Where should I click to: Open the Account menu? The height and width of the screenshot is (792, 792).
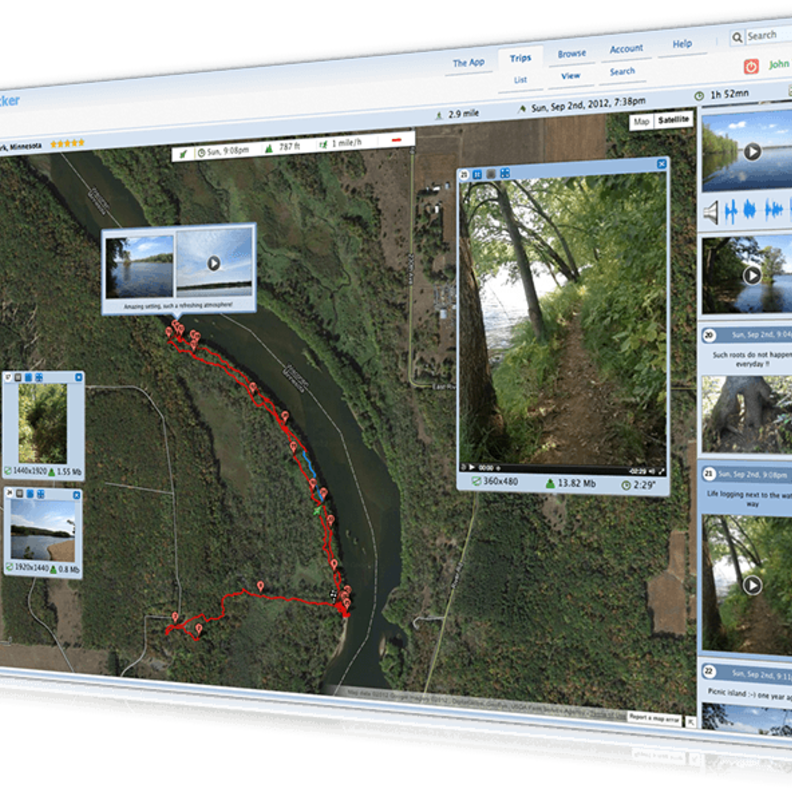point(626,49)
